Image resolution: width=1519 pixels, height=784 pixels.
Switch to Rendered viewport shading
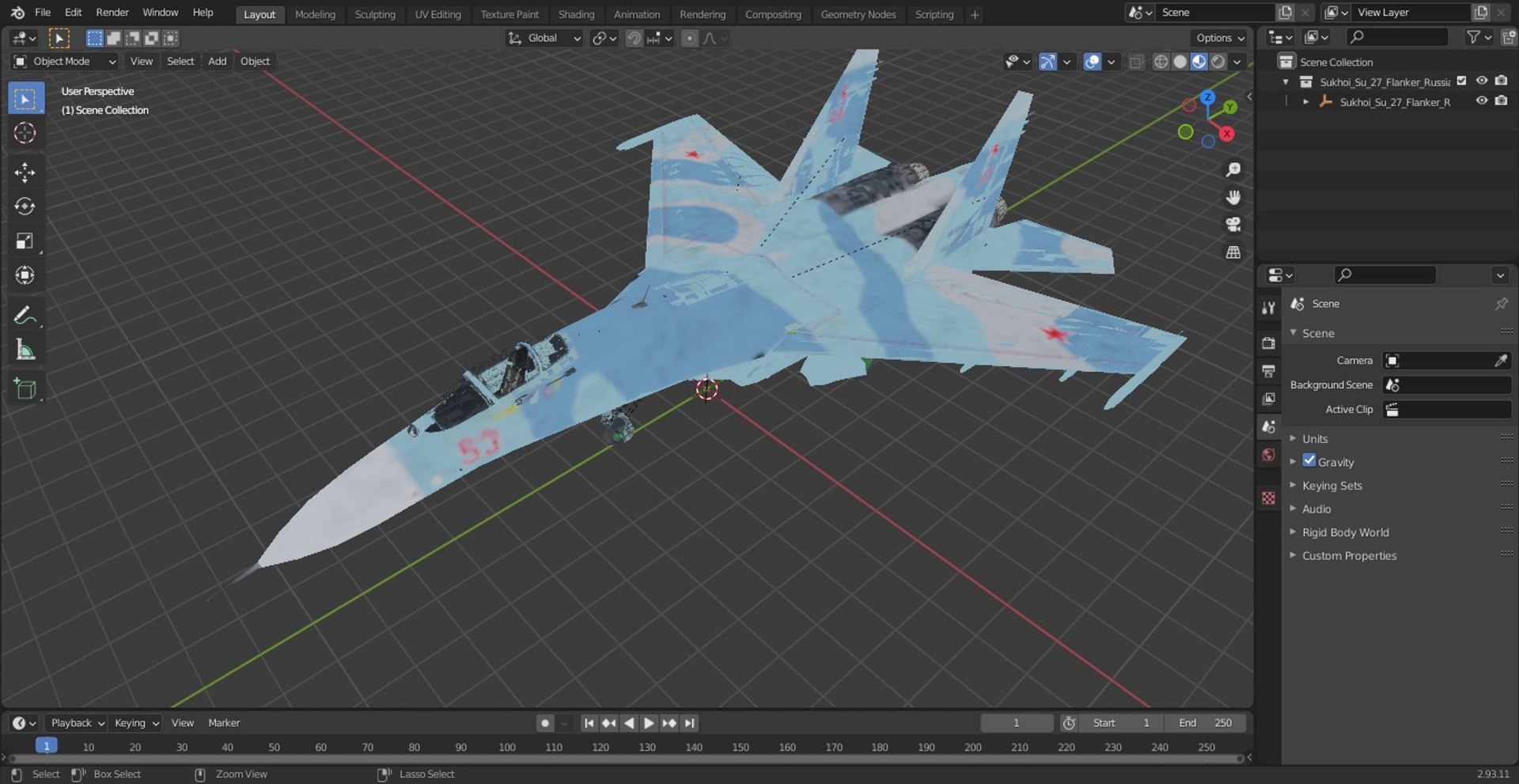tap(1218, 62)
